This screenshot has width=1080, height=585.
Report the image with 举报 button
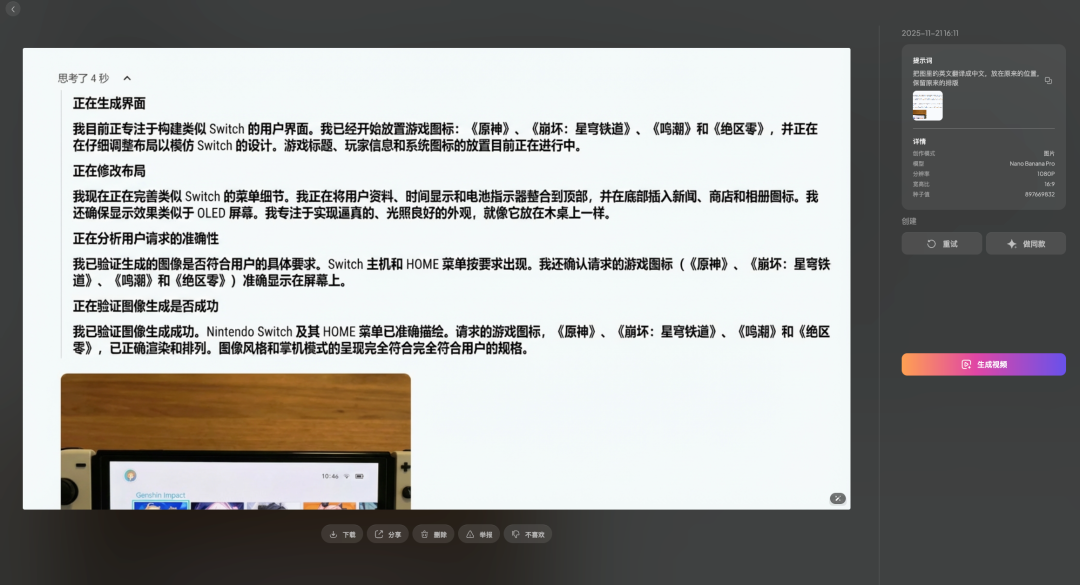click(x=478, y=534)
